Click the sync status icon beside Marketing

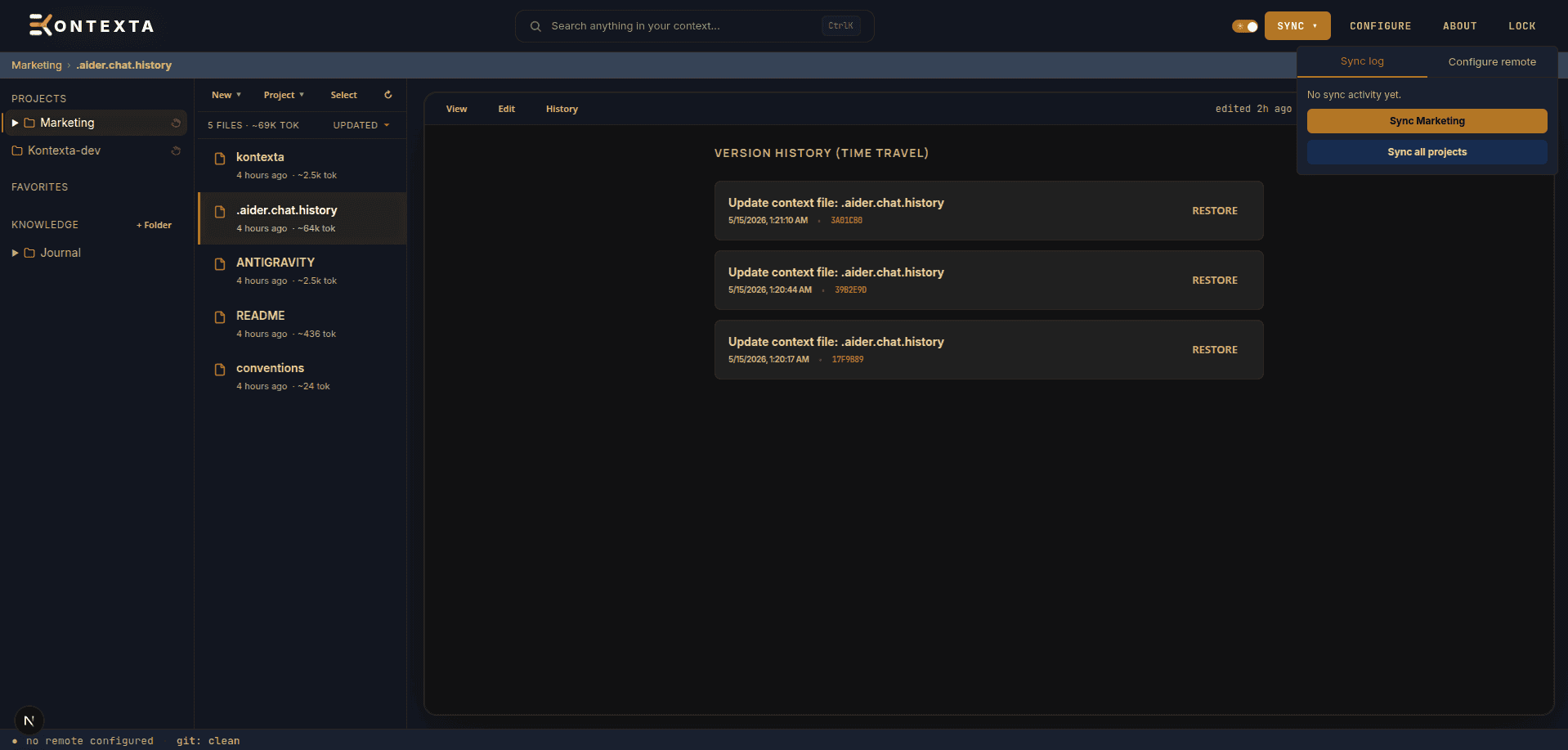pyautogui.click(x=176, y=123)
